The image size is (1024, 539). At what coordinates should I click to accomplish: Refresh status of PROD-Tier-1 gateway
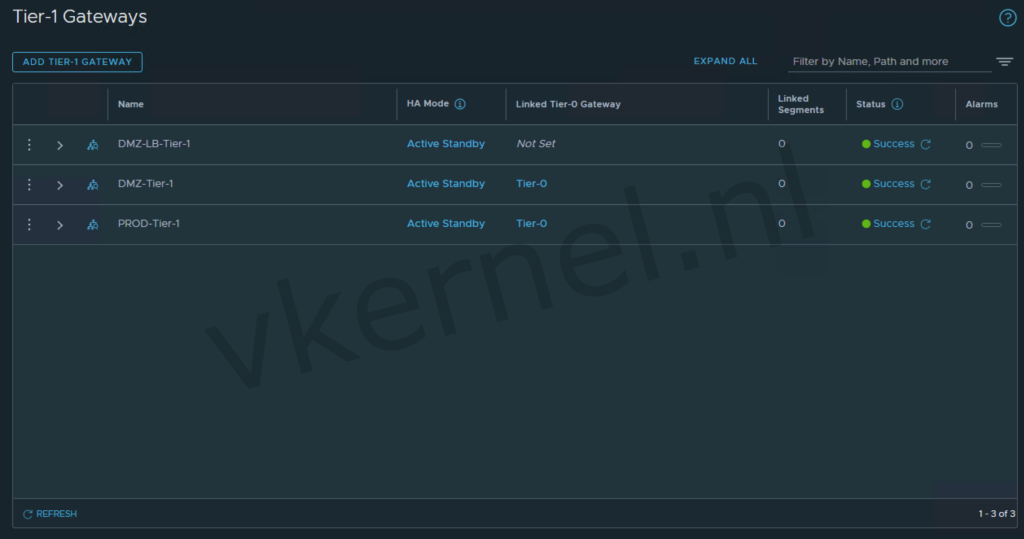(x=925, y=224)
